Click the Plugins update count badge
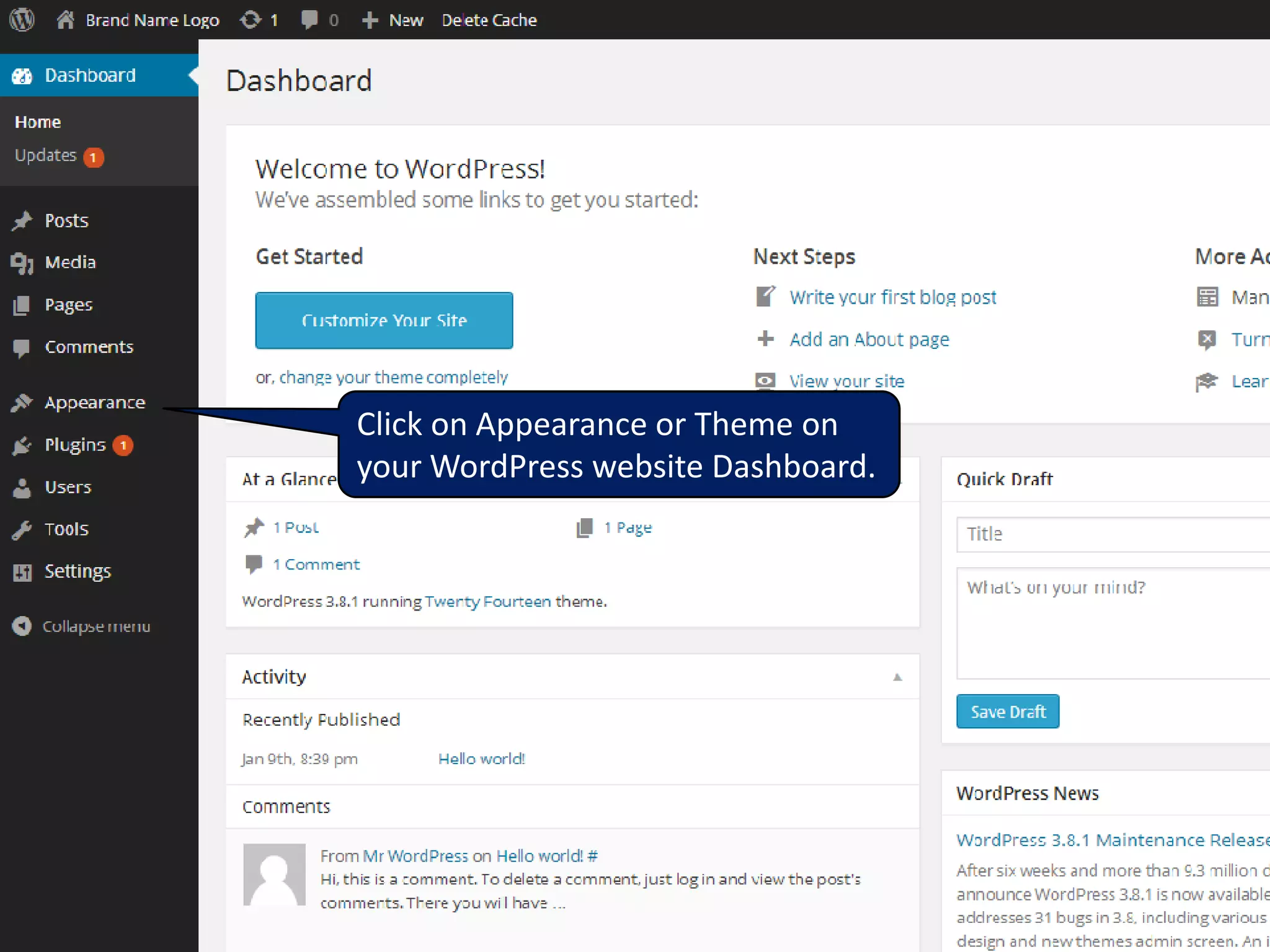This screenshot has width=1270, height=952. pos(123,445)
